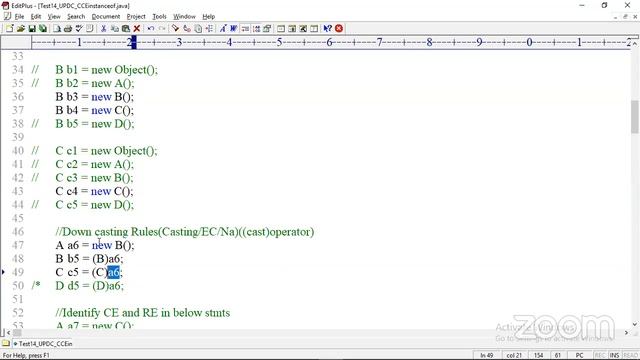Click the scroll down arrow of vertical scrollbar
The height and width of the screenshot is (360, 640).
click(634, 325)
